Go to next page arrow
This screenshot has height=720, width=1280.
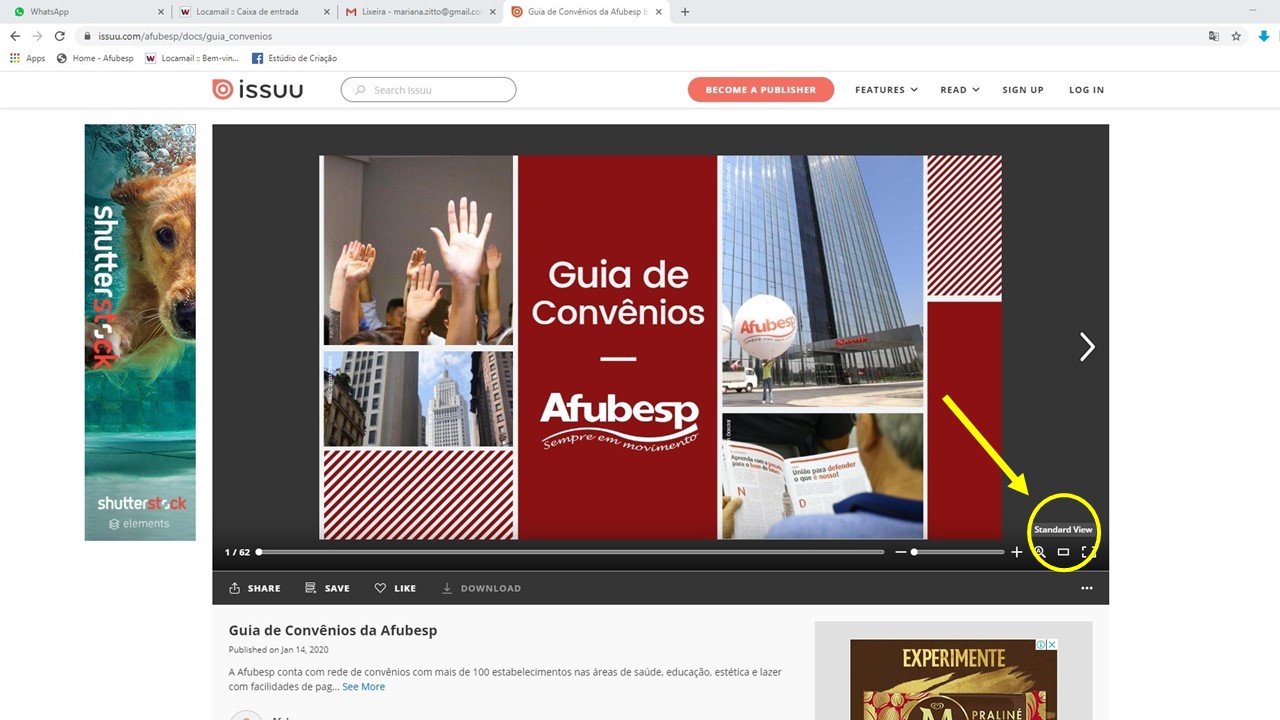click(x=1087, y=347)
